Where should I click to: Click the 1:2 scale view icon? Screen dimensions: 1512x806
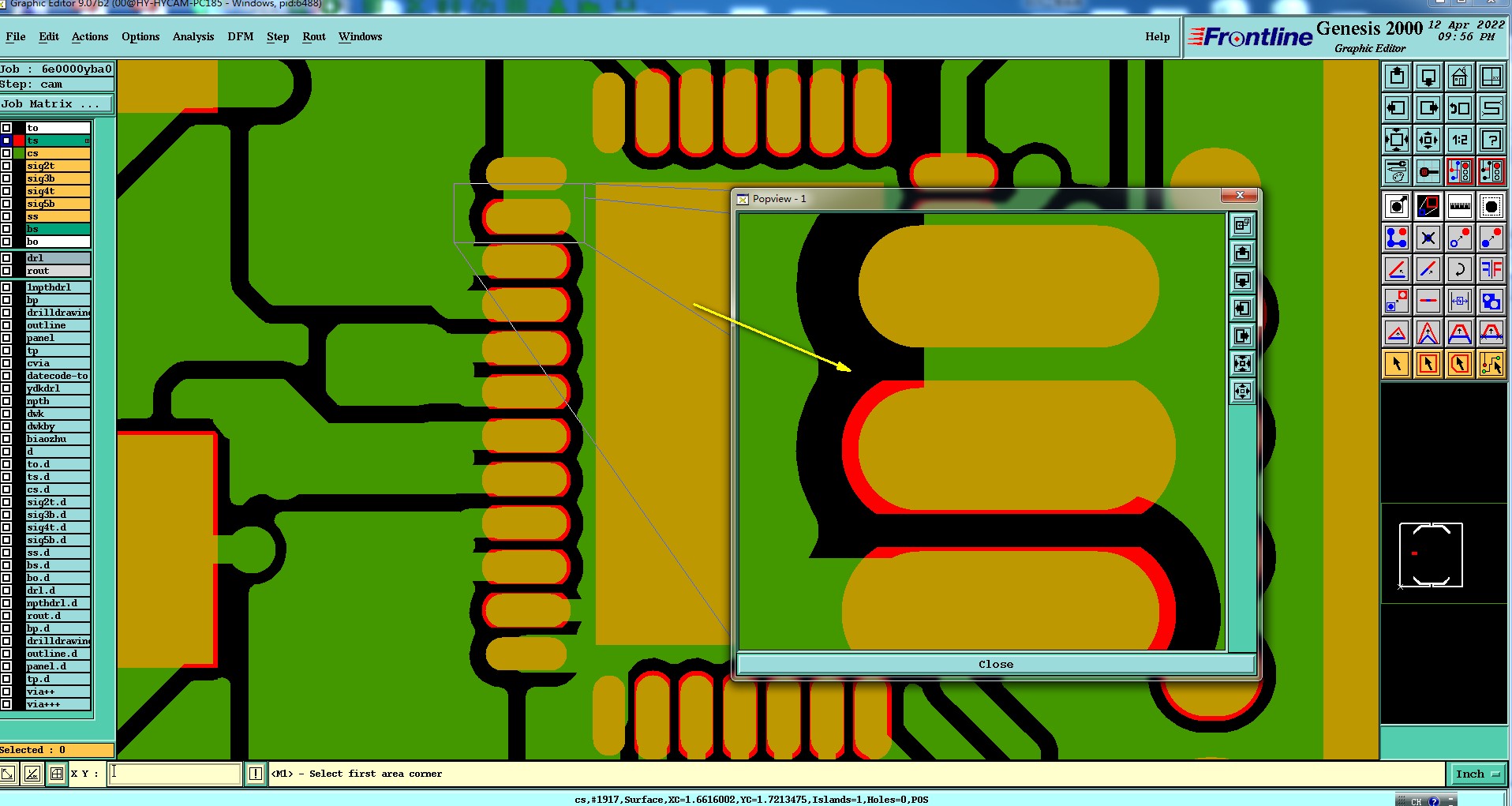click(1460, 141)
